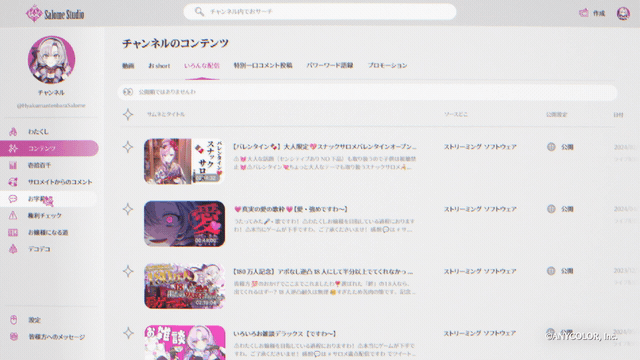
Task: Click the bar chart icon in the sidebar
Action: pyautogui.click(x=13, y=165)
